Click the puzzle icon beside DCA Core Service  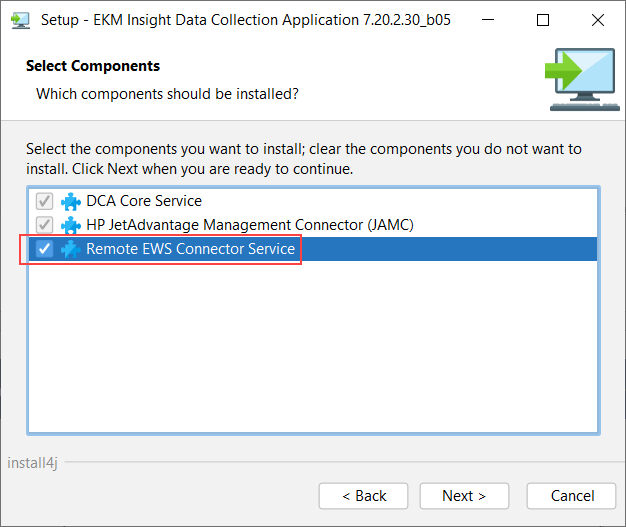pyautogui.click(x=71, y=201)
